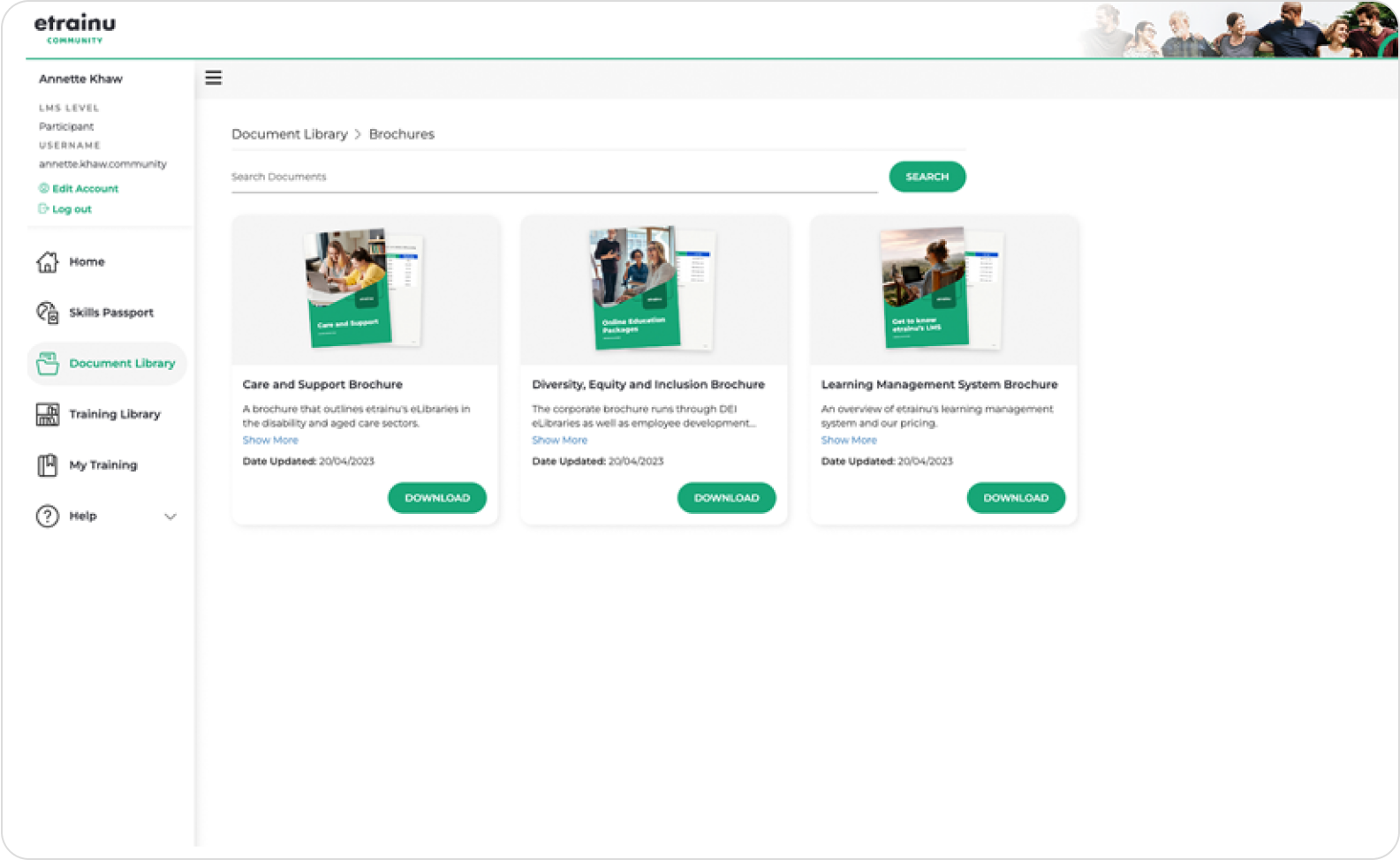Expand the Help menu chevron
The width and height of the screenshot is (1400, 860).
[x=170, y=517]
